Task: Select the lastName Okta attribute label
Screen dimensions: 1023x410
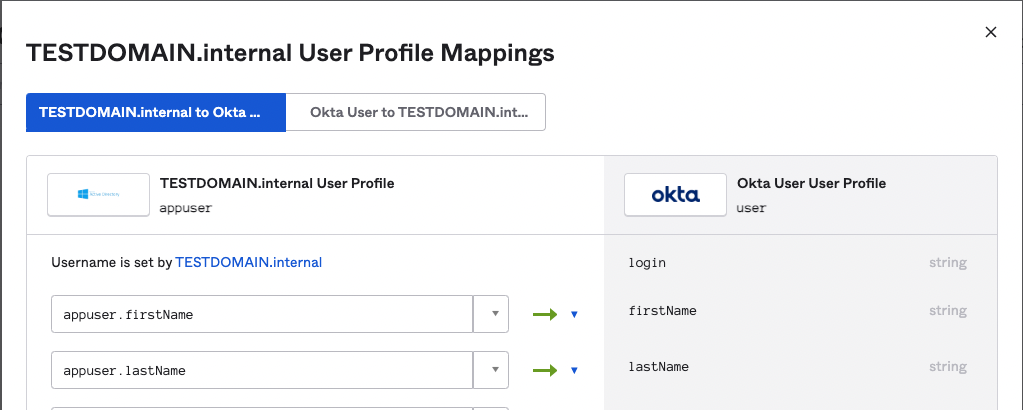Action: click(659, 367)
